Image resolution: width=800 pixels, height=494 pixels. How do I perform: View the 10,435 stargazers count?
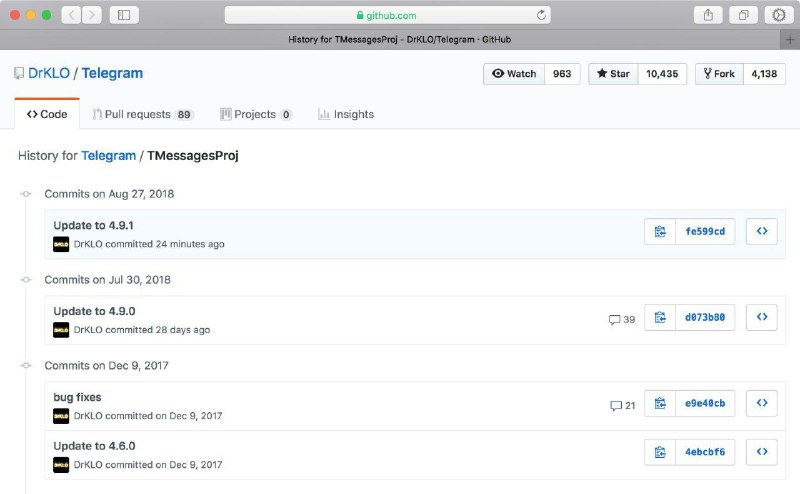[x=662, y=73]
